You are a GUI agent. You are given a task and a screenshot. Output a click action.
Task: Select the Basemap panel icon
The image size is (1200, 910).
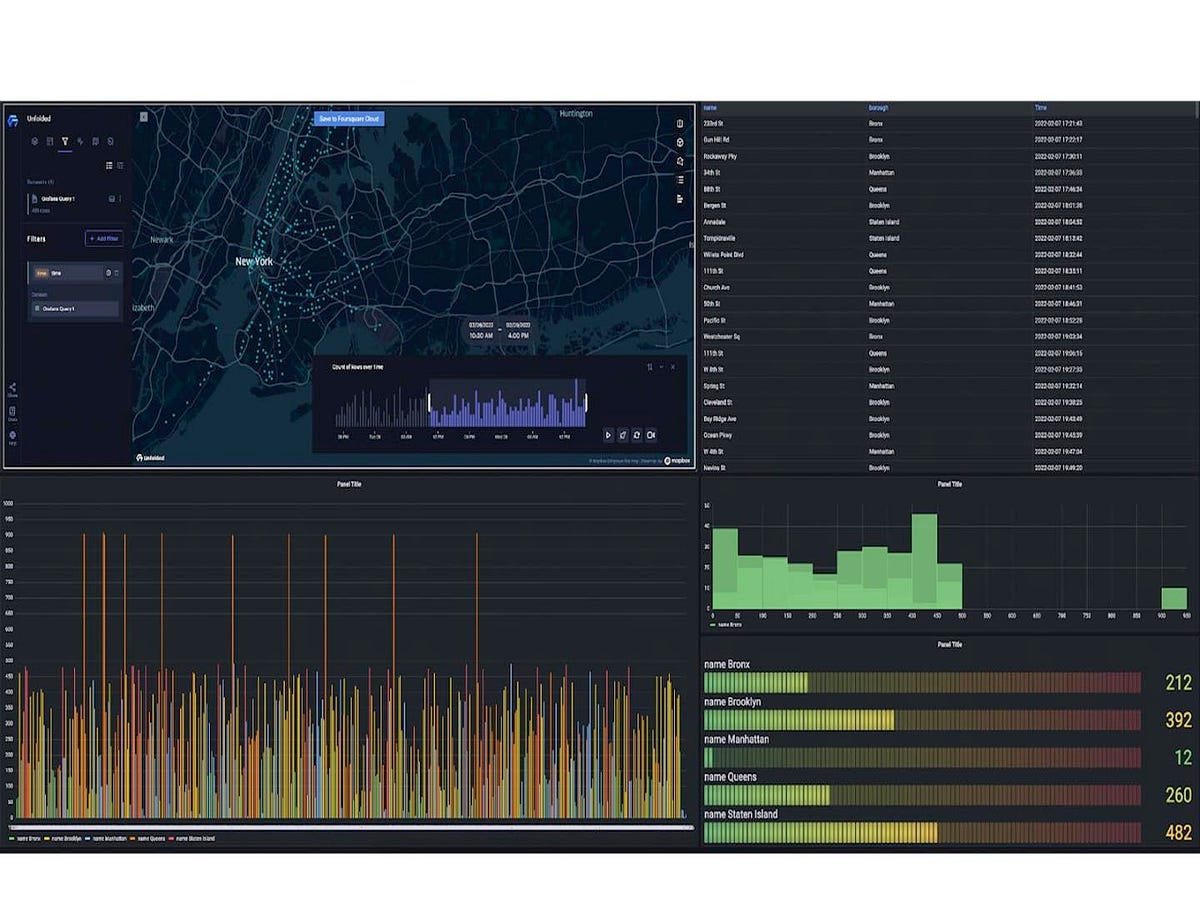click(x=96, y=142)
